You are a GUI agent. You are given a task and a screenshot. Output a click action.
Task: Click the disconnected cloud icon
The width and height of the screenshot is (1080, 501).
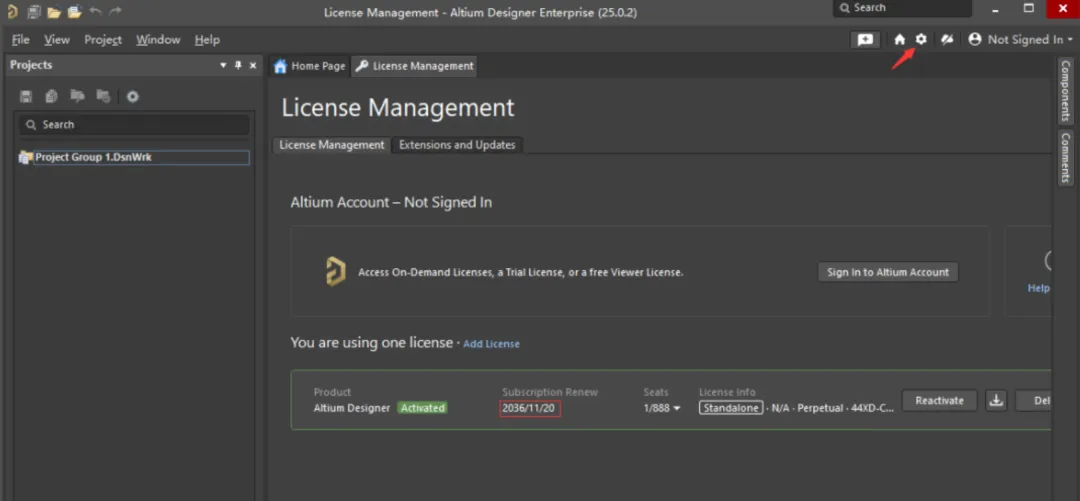tap(947, 40)
